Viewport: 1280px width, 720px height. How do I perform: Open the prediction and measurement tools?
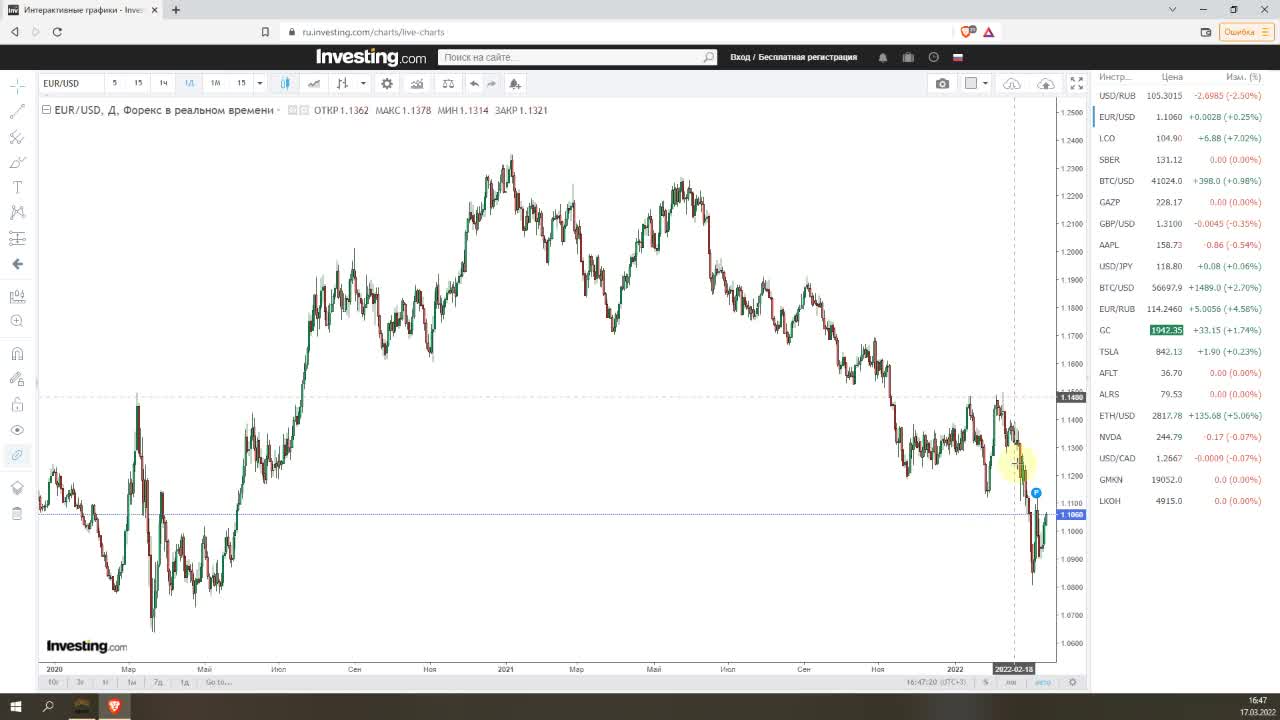click(17, 238)
